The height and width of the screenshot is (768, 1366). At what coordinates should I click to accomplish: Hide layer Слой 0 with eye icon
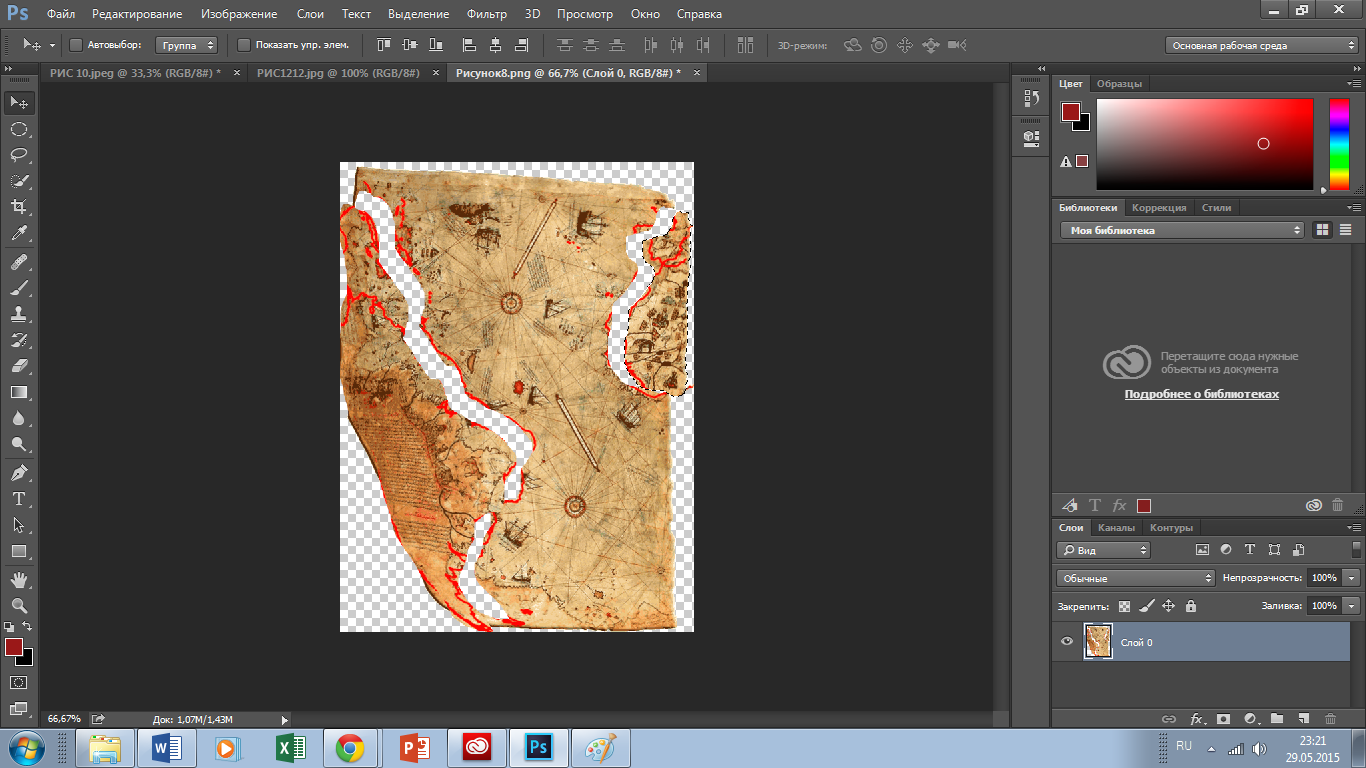1067,642
